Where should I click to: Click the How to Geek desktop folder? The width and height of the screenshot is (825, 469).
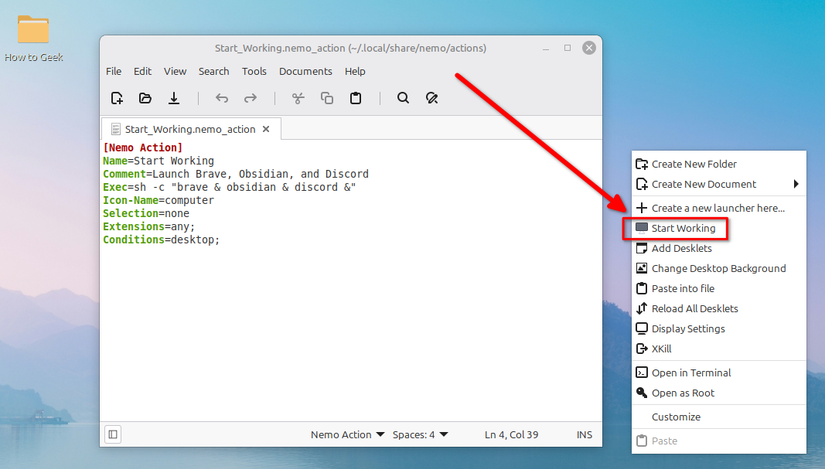click(x=33, y=38)
